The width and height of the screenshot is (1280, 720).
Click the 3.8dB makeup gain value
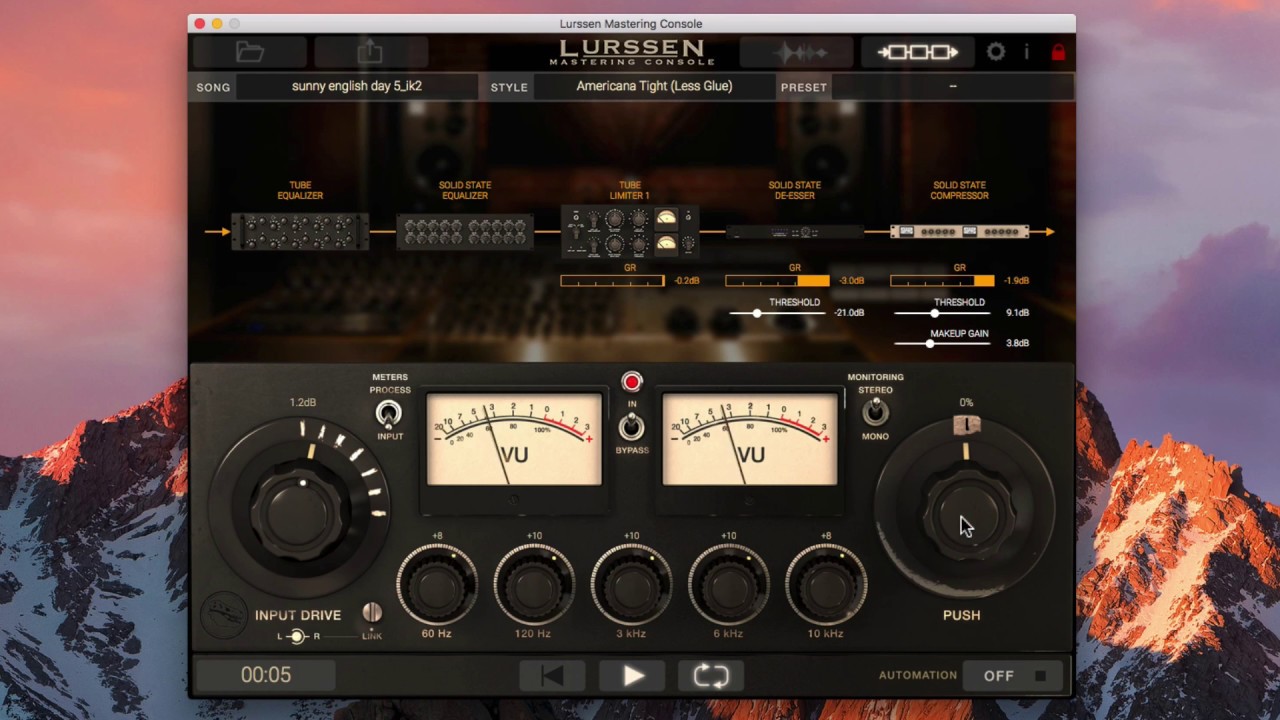(x=1017, y=343)
